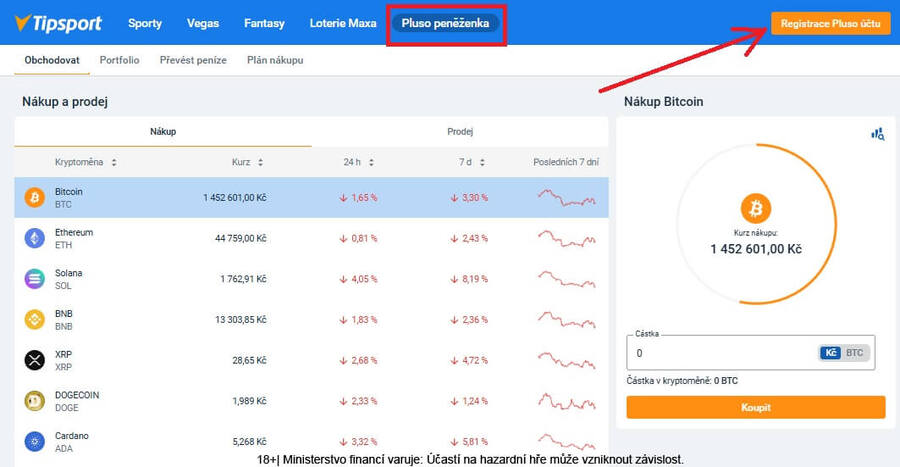Click DOGECOIN price 1,989 Kč

tap(249, 401)
